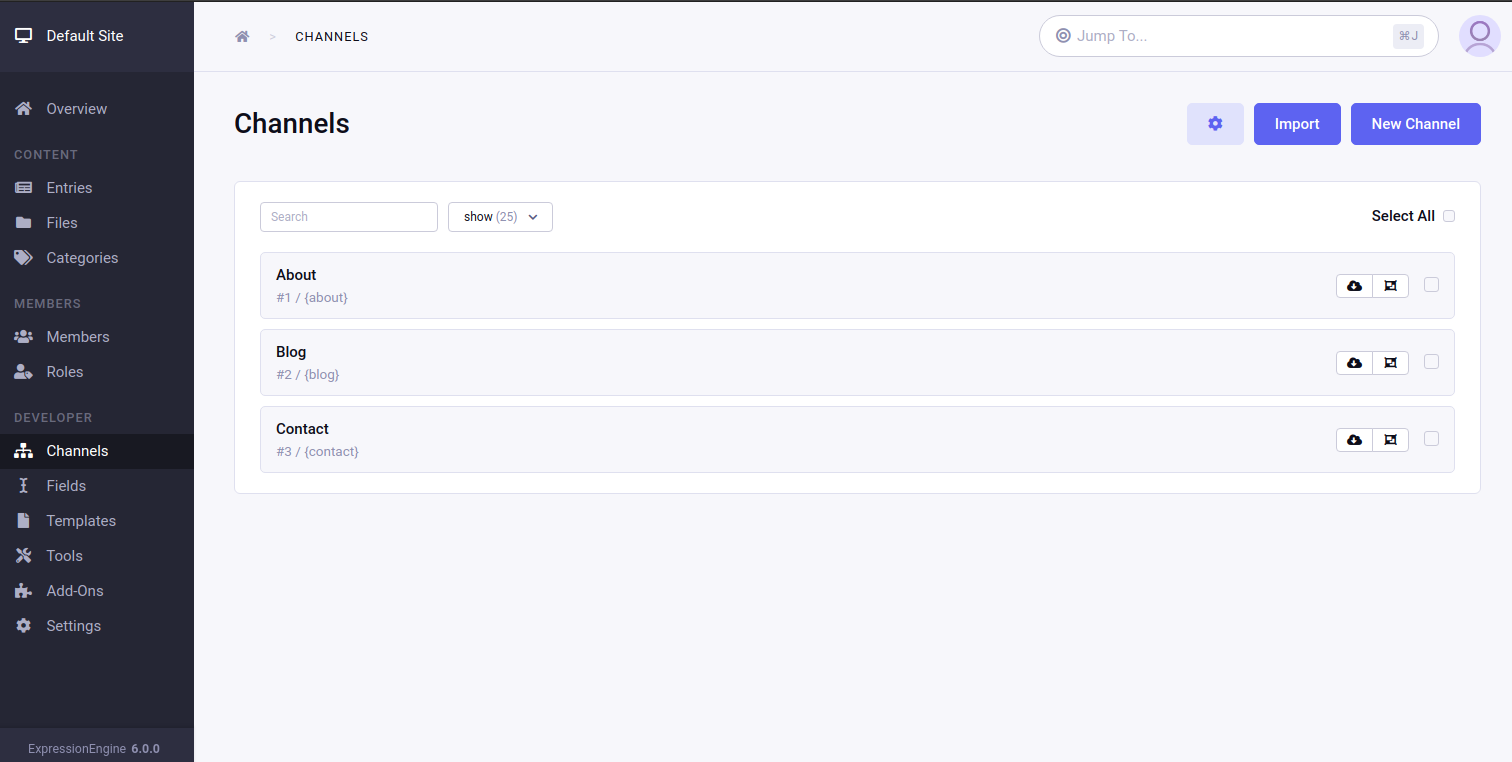Download a copy of the About channel

click(x=1354, y=285)
